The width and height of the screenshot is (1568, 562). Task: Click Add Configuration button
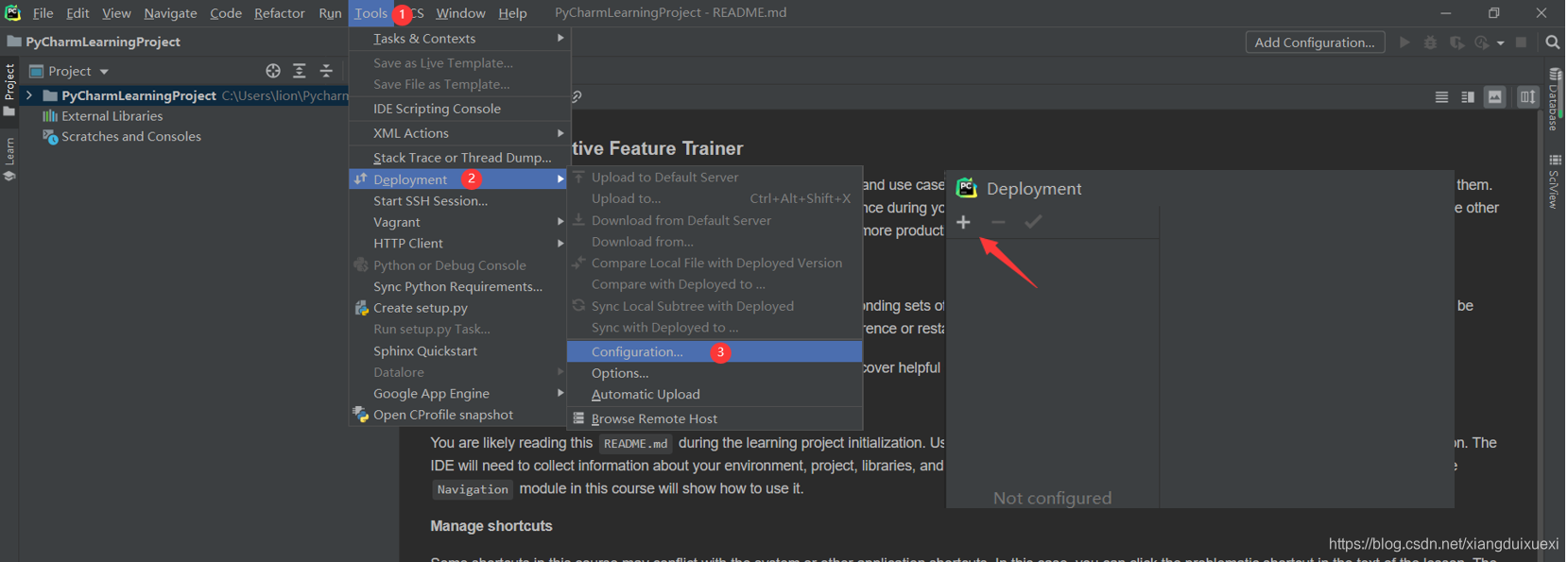coord(1315,43)
